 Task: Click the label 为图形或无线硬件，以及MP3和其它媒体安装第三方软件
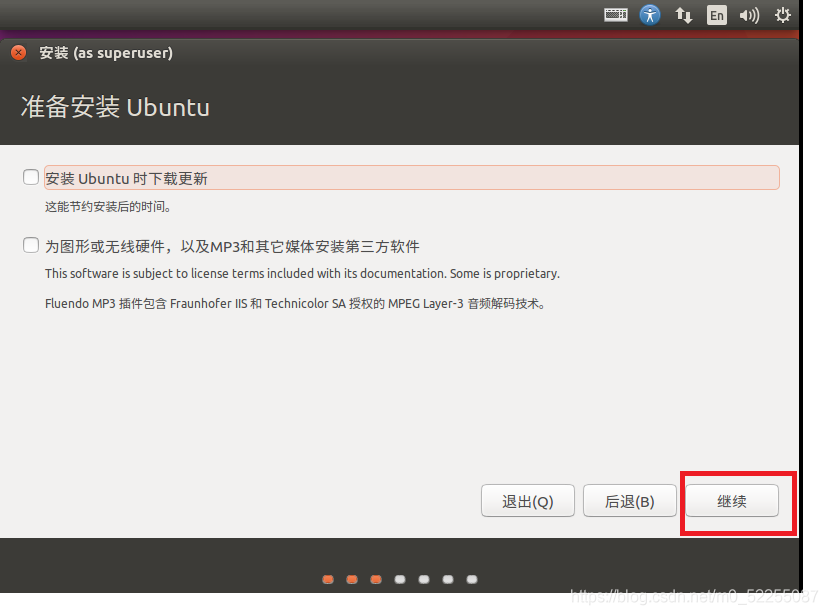232,247
